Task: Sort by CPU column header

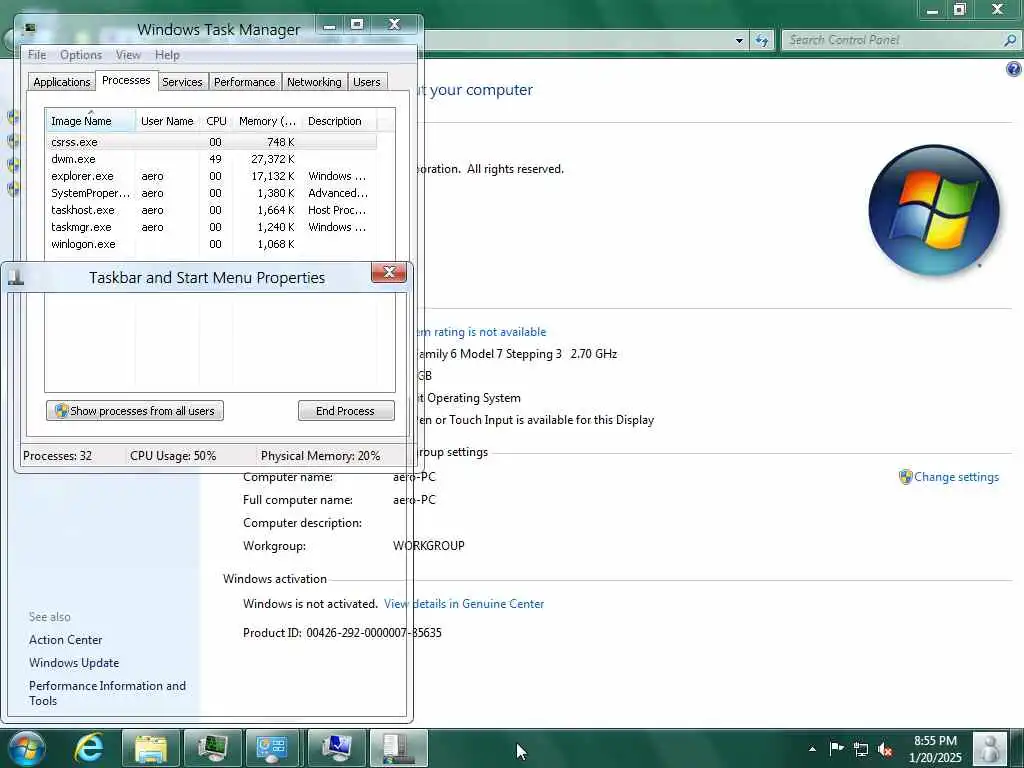Action: (216, 121)
